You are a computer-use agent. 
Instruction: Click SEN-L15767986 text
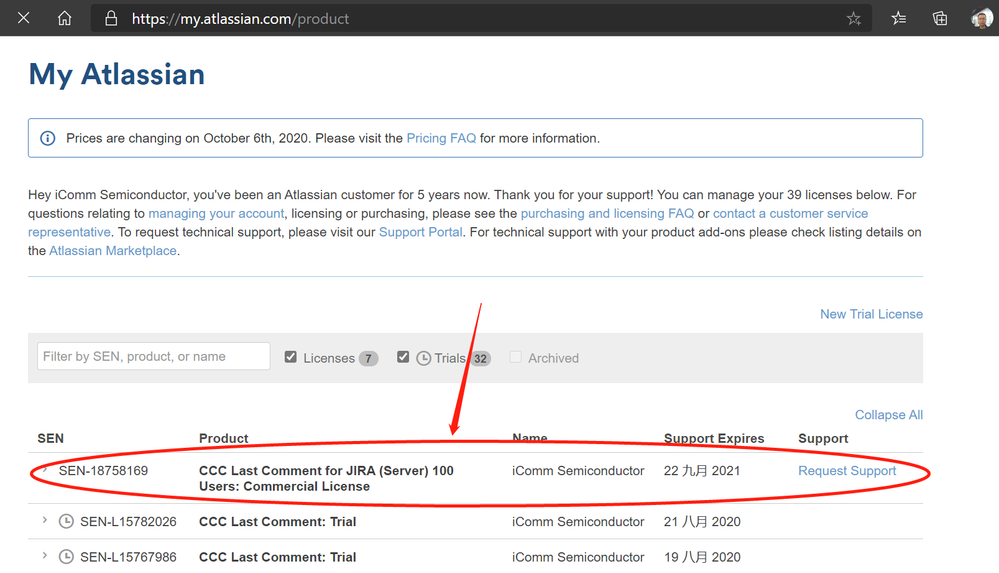pos(128,558)
